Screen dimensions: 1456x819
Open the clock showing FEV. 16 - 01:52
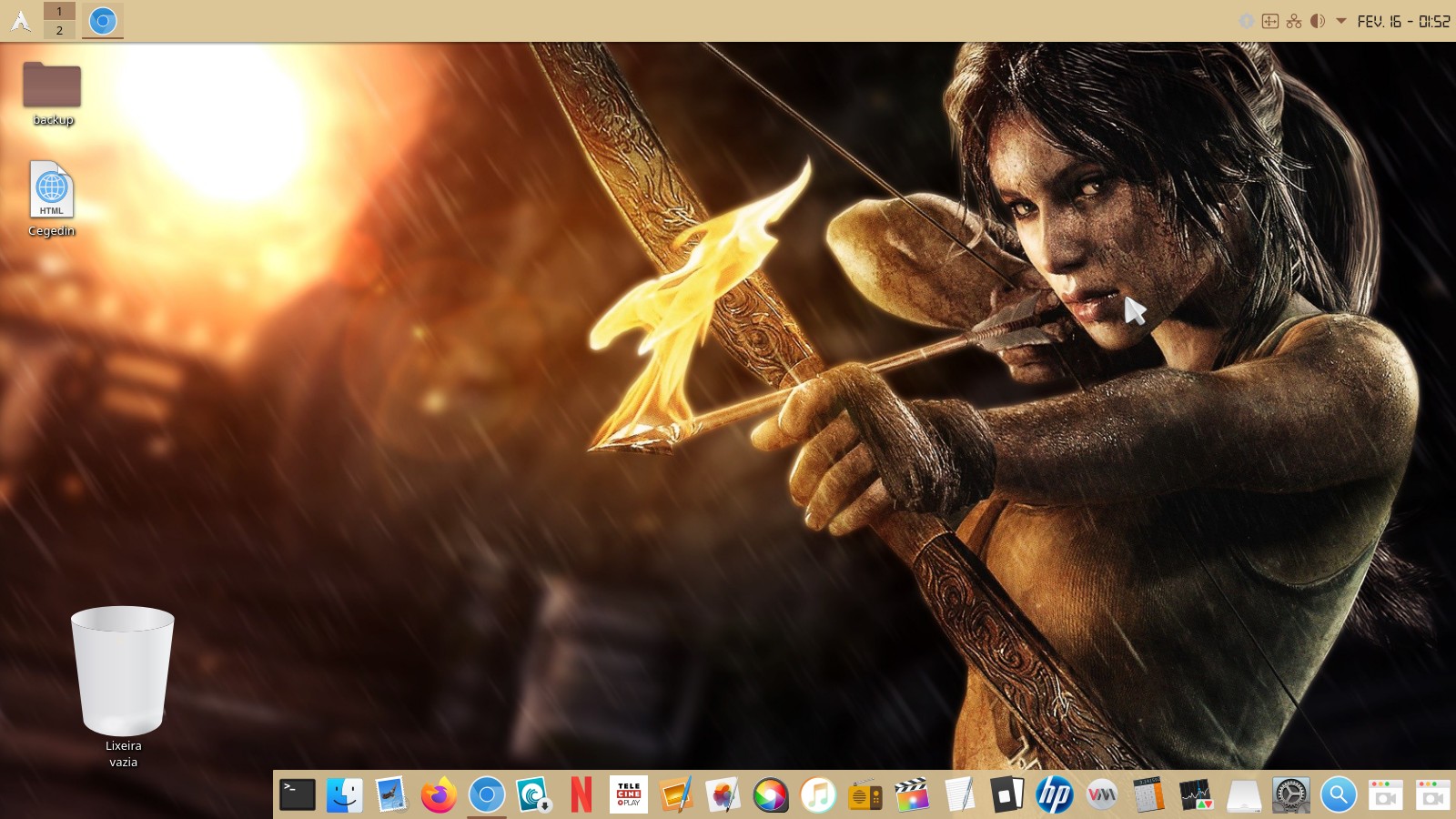coord(1403,21)
